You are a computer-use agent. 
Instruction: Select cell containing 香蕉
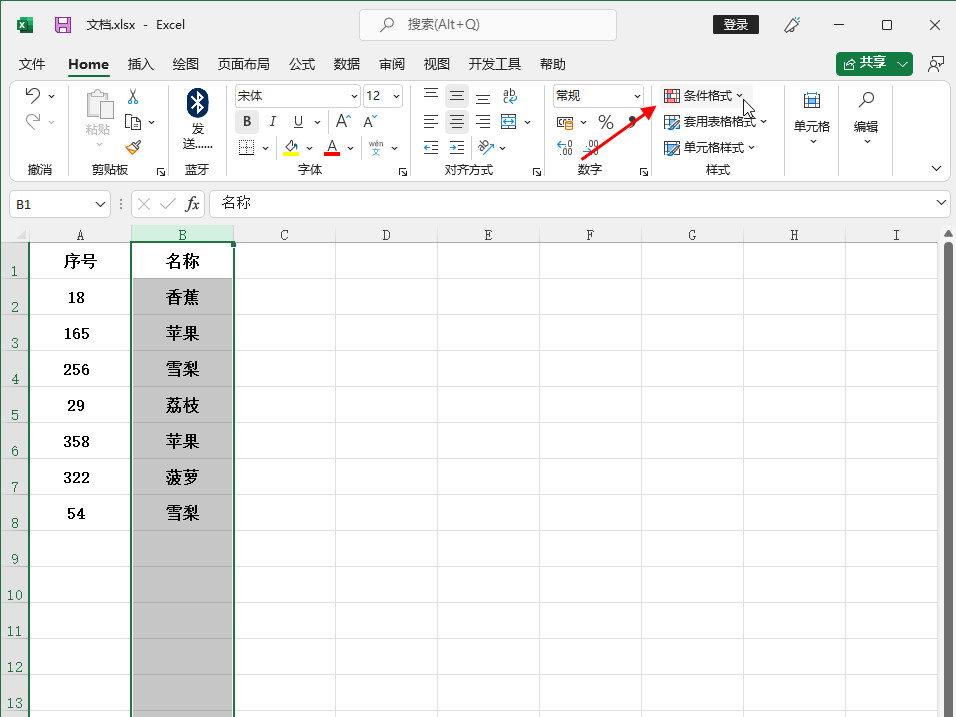[x=182, y=297]
